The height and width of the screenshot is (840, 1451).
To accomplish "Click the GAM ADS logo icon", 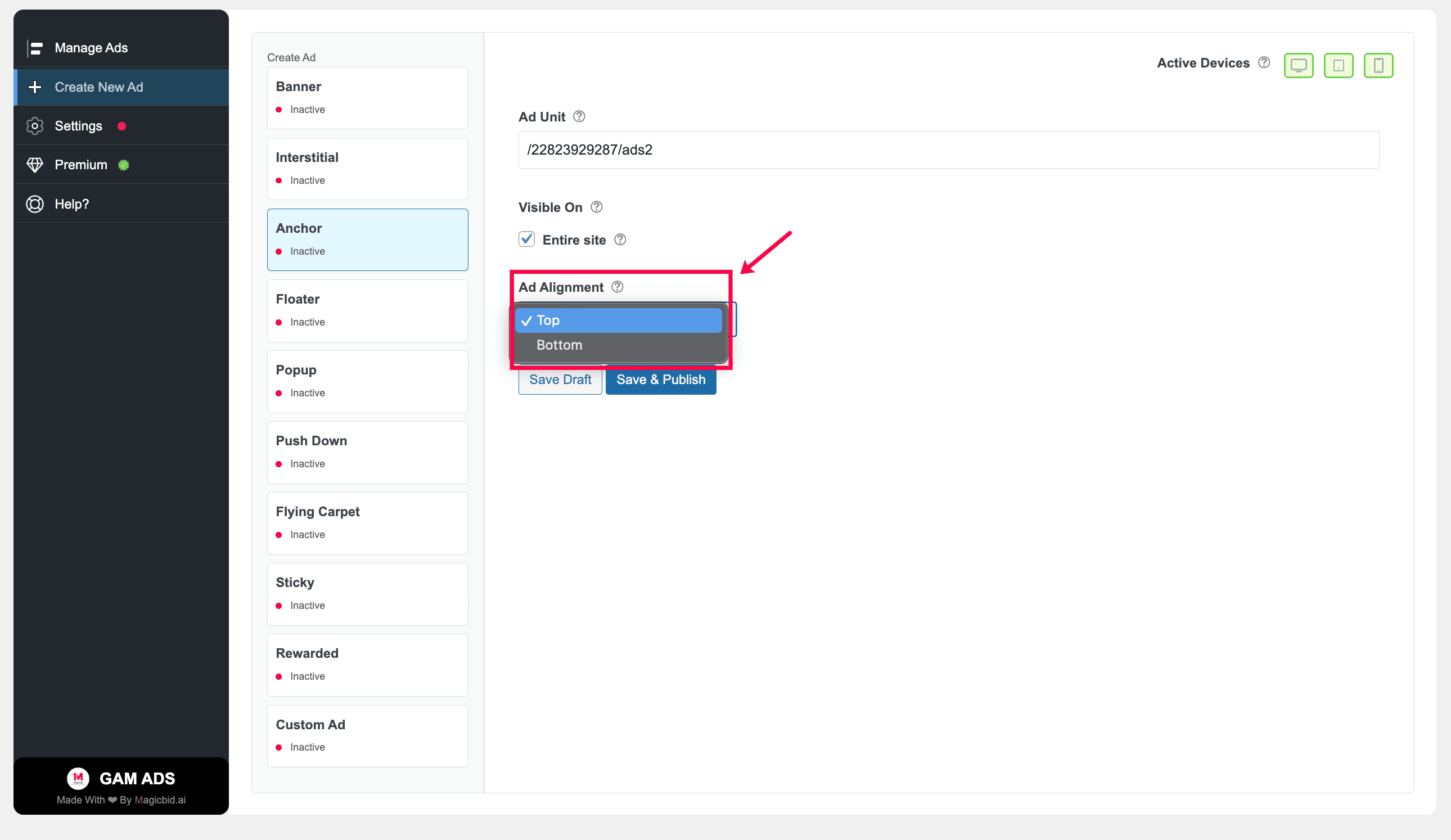I will [78, 778].
